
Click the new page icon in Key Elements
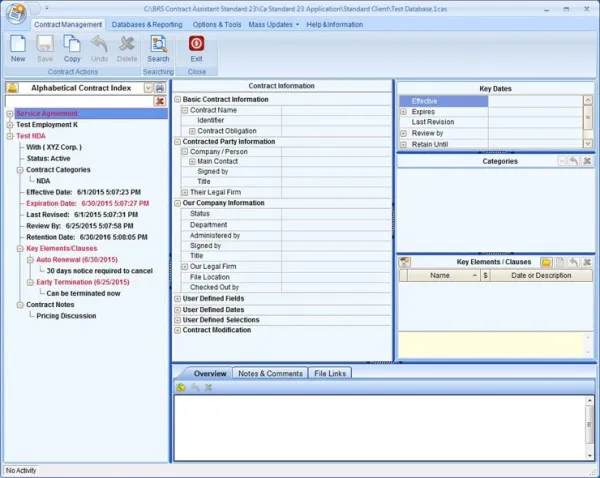point(560,262)
